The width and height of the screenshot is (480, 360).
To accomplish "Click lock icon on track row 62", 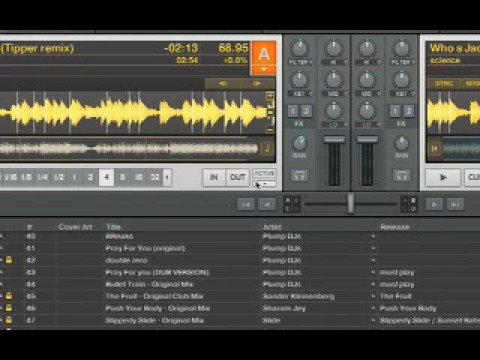I will (x=9, y=260).
